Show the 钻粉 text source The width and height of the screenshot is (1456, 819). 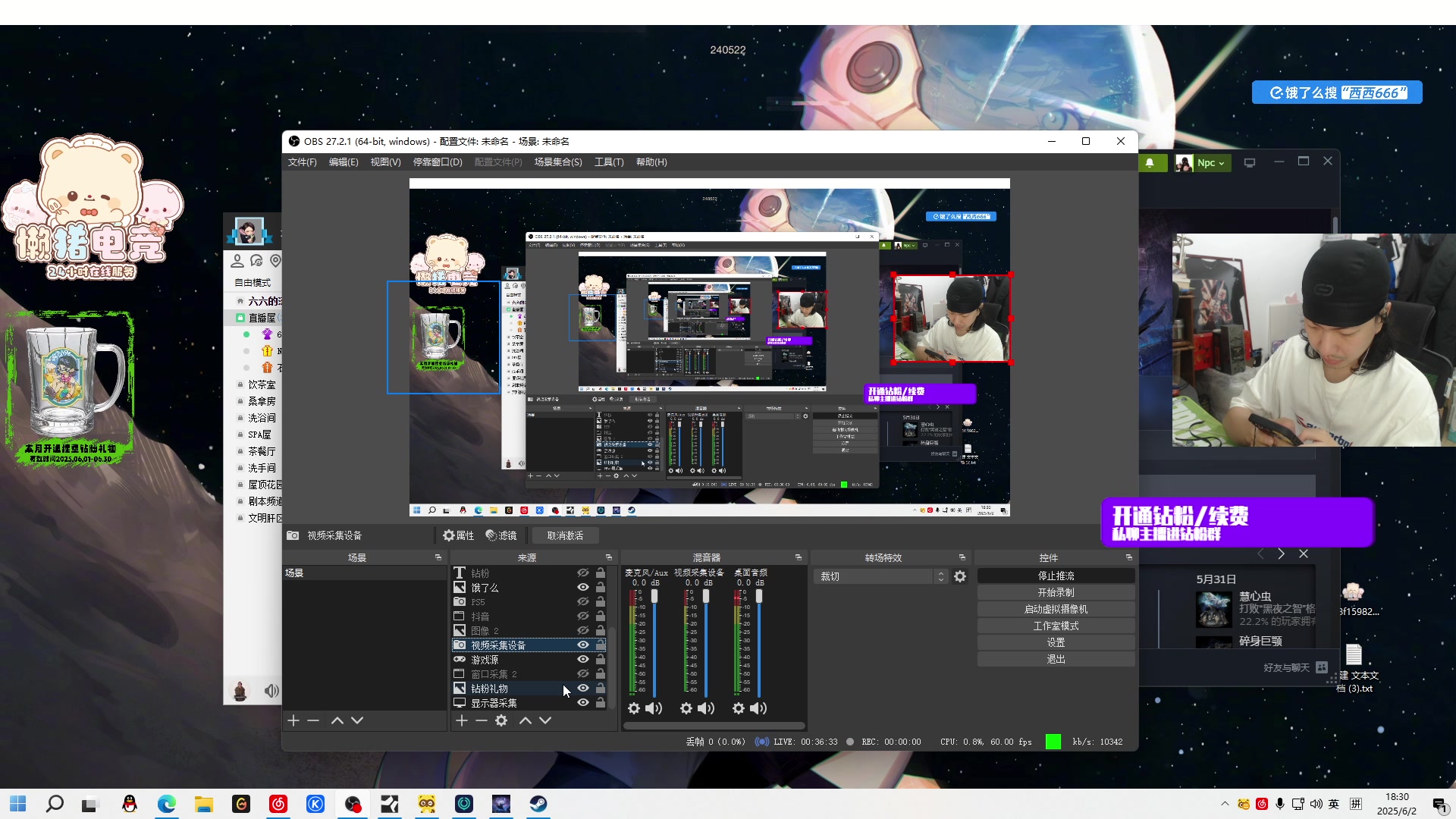coord(583,573)
